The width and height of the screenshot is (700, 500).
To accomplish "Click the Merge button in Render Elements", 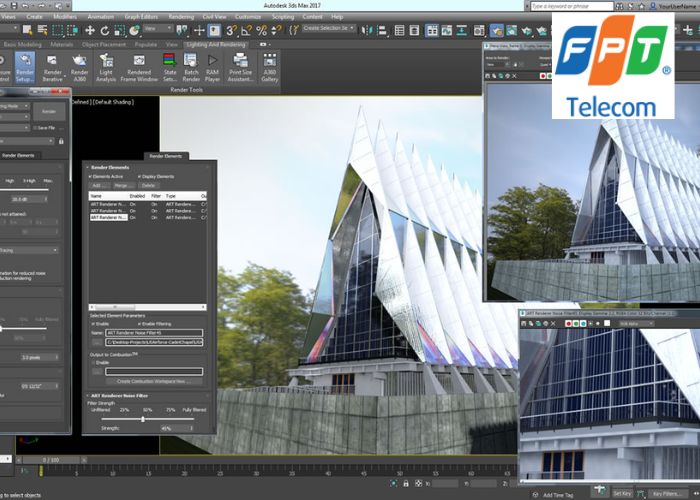I will (124, 185).
